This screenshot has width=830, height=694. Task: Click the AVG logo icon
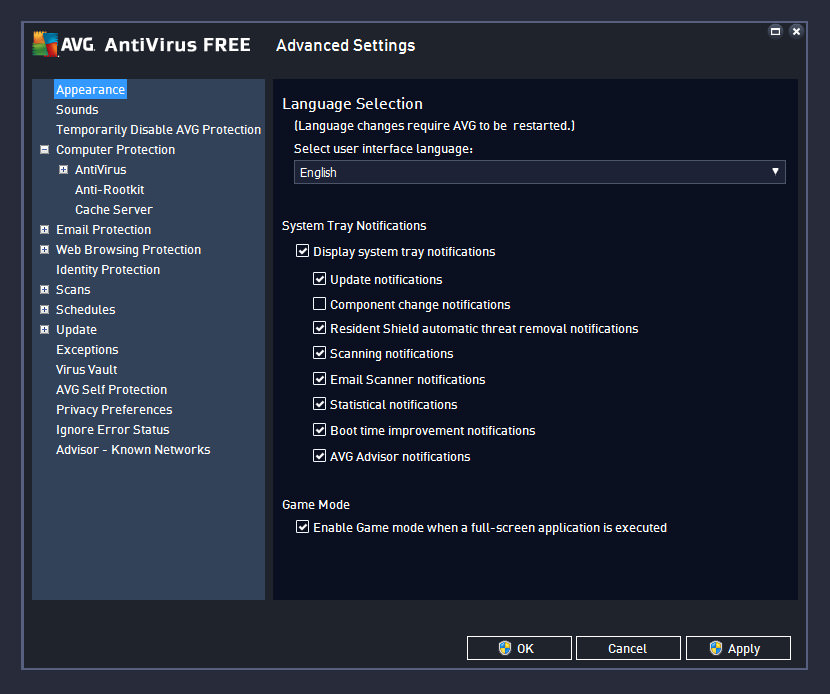tap(45, 44)
